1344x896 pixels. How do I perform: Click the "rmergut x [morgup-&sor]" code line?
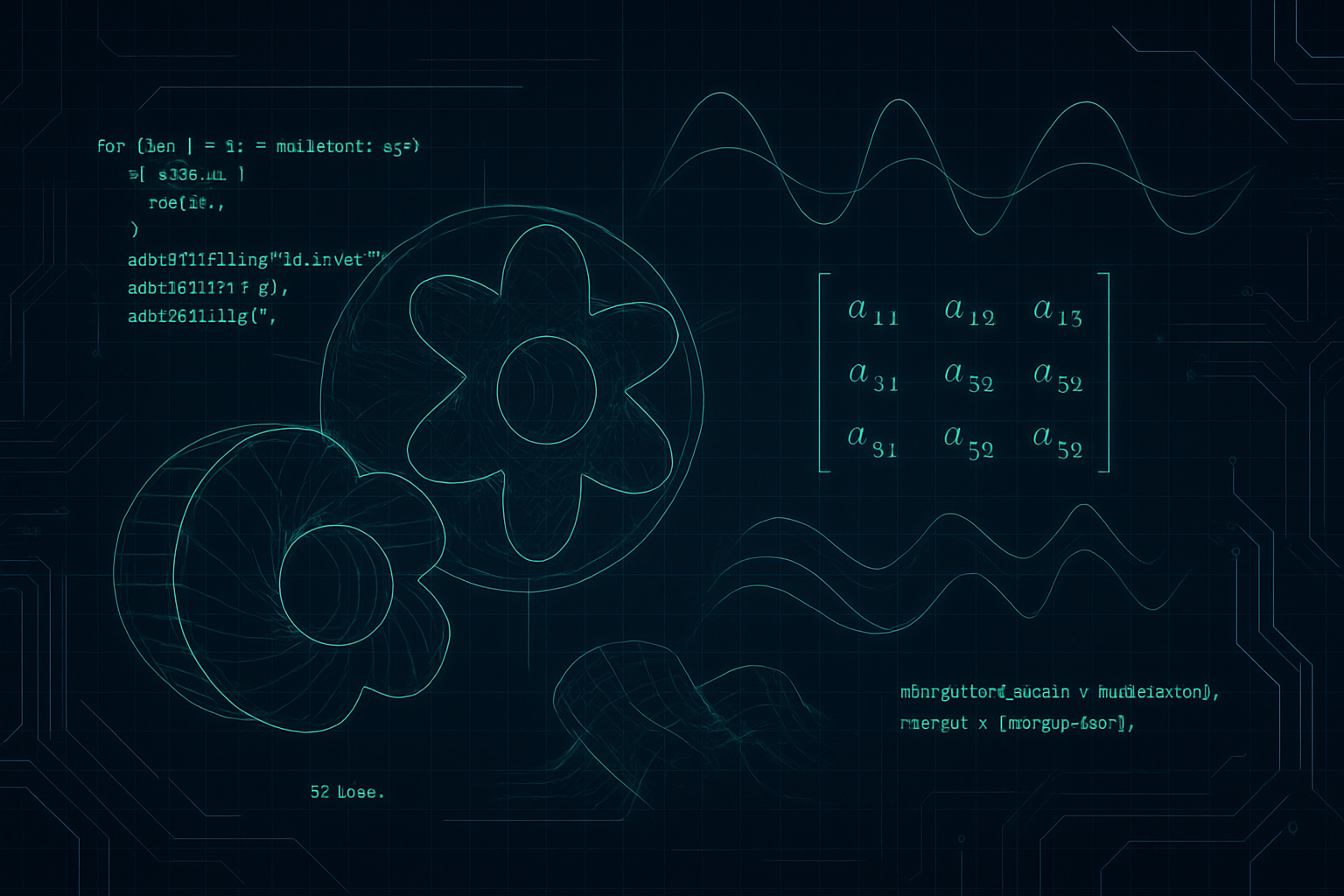[x=1017, y=724]
